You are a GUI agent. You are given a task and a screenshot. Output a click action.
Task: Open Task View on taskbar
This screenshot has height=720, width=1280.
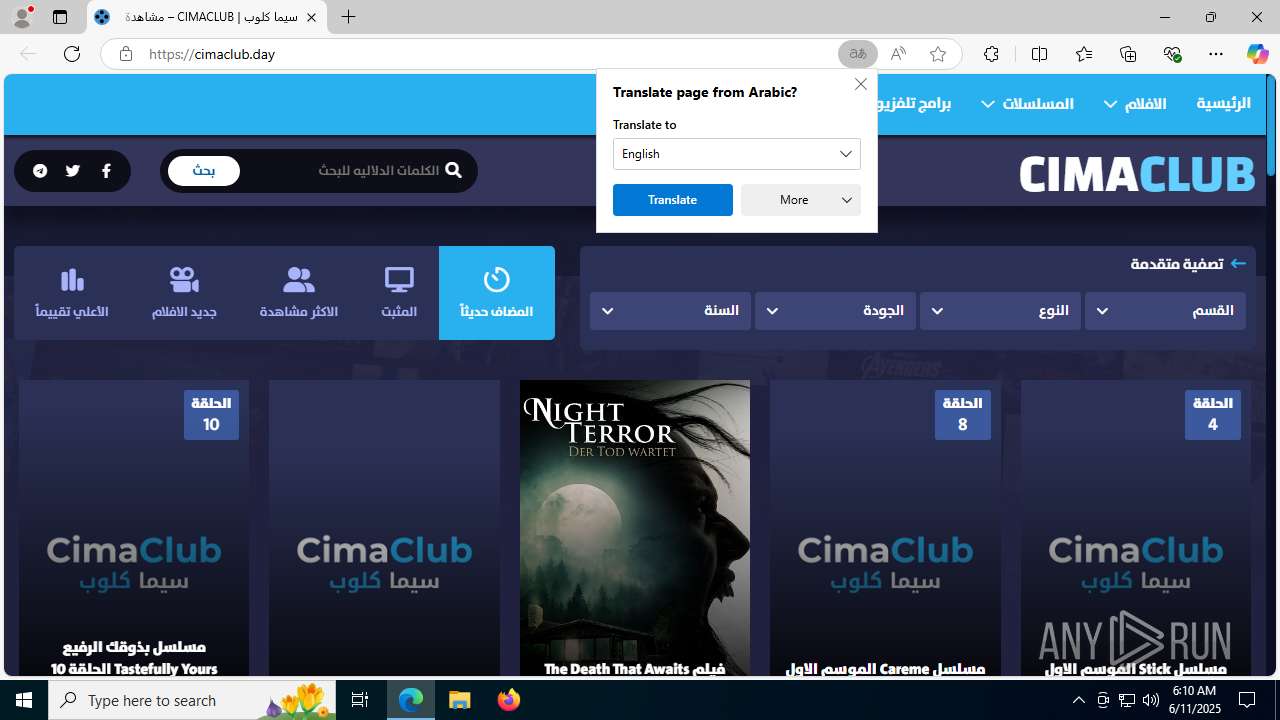click(x=360, y=700)
